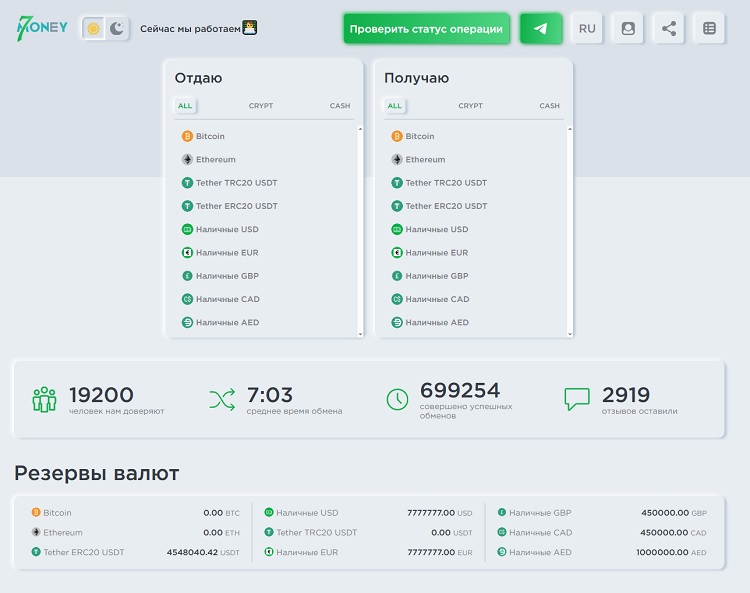The image size is (750, 593).
Task: Select Bitcoin icon in Отдаю list
Action: 186,136
